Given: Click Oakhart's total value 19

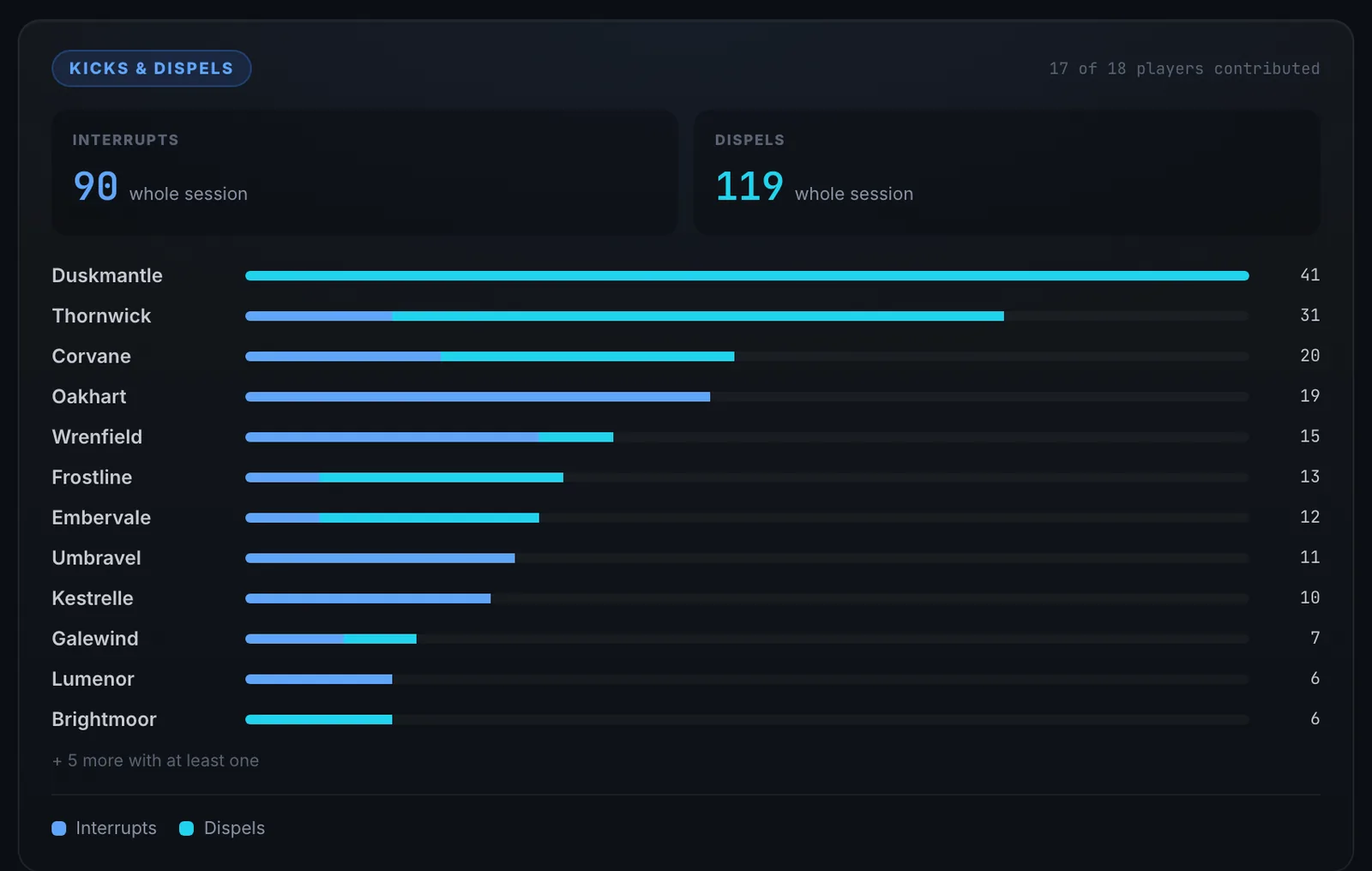Looking at the screenshot, I should tap(1309, 396).
